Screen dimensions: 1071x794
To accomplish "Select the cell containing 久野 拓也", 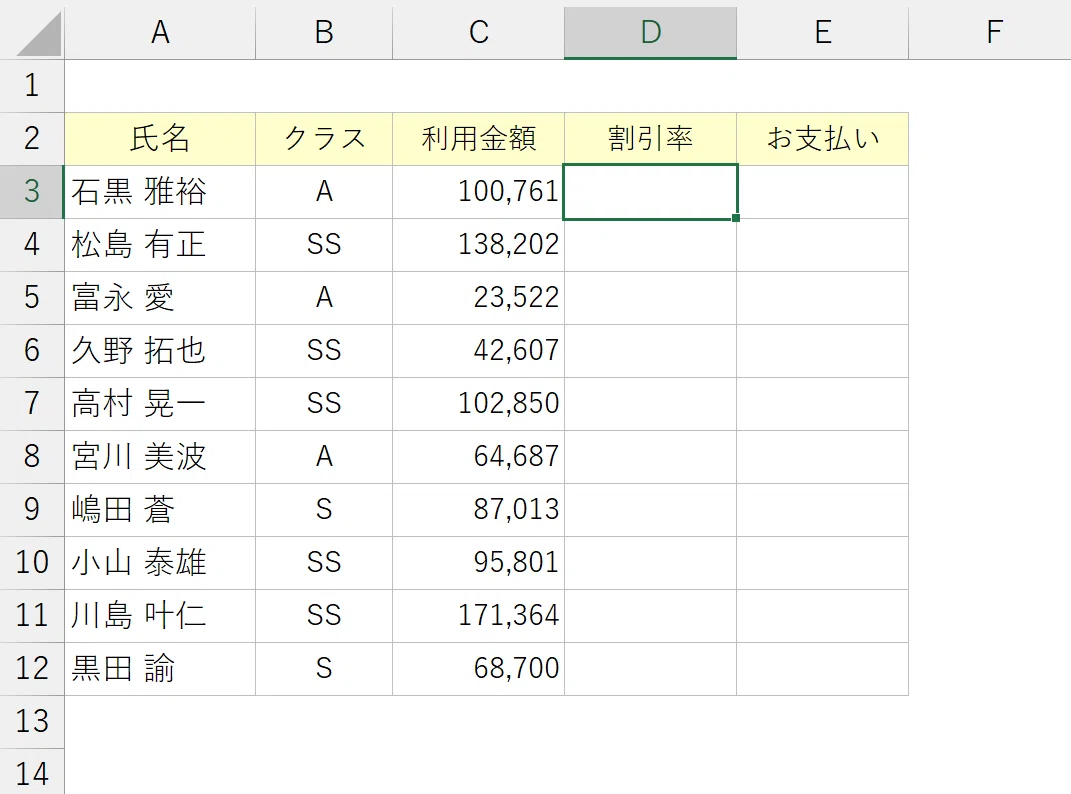I will click(x=160, y=351).
